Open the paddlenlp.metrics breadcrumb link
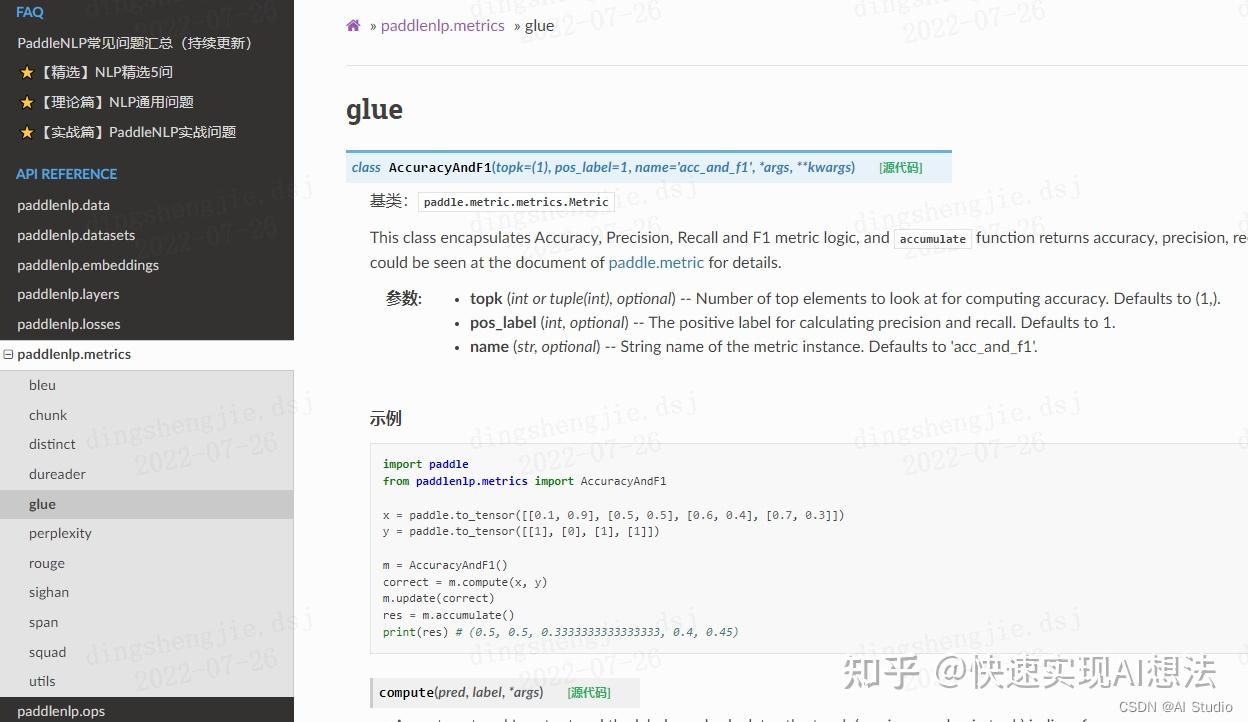1248x722 pixels. [442, 25]
